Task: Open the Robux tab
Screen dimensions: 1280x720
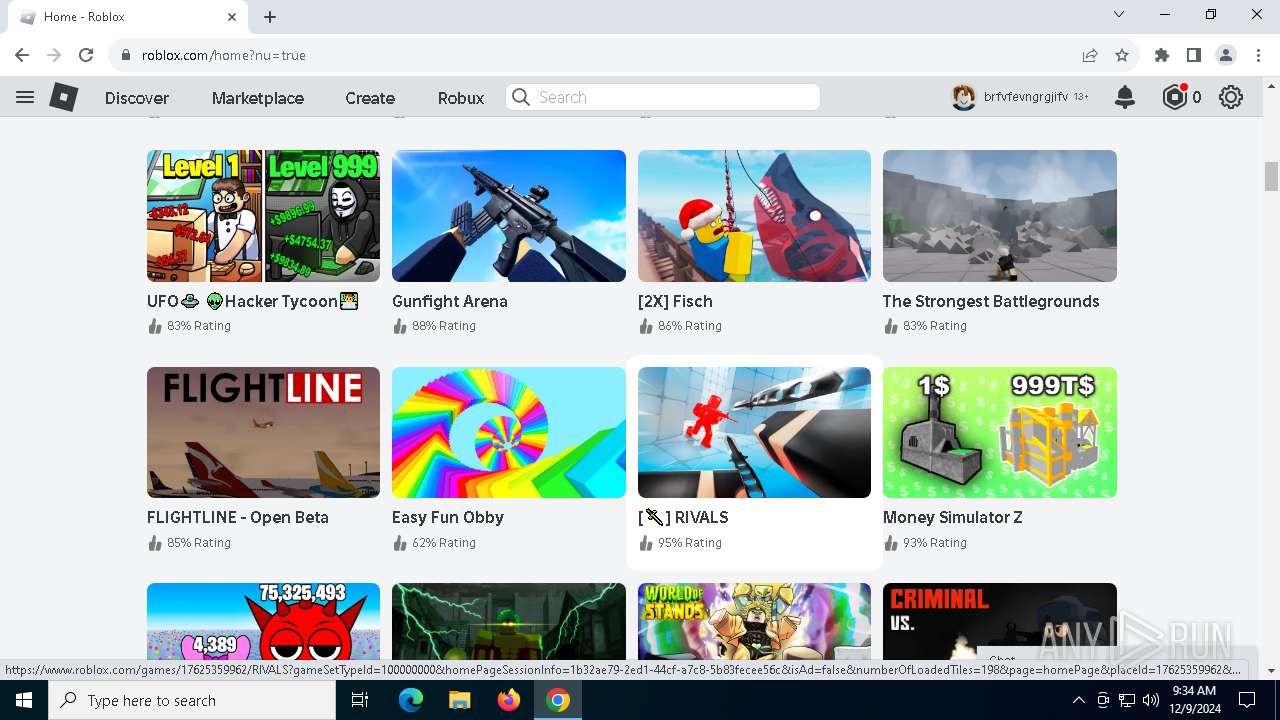Action: pos(461,98)
